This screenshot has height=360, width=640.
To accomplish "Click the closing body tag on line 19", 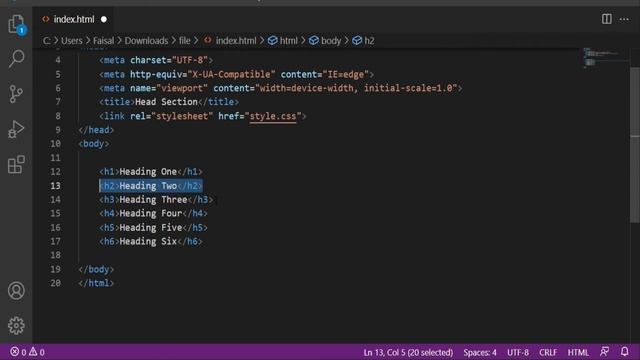I will [96, 269].
